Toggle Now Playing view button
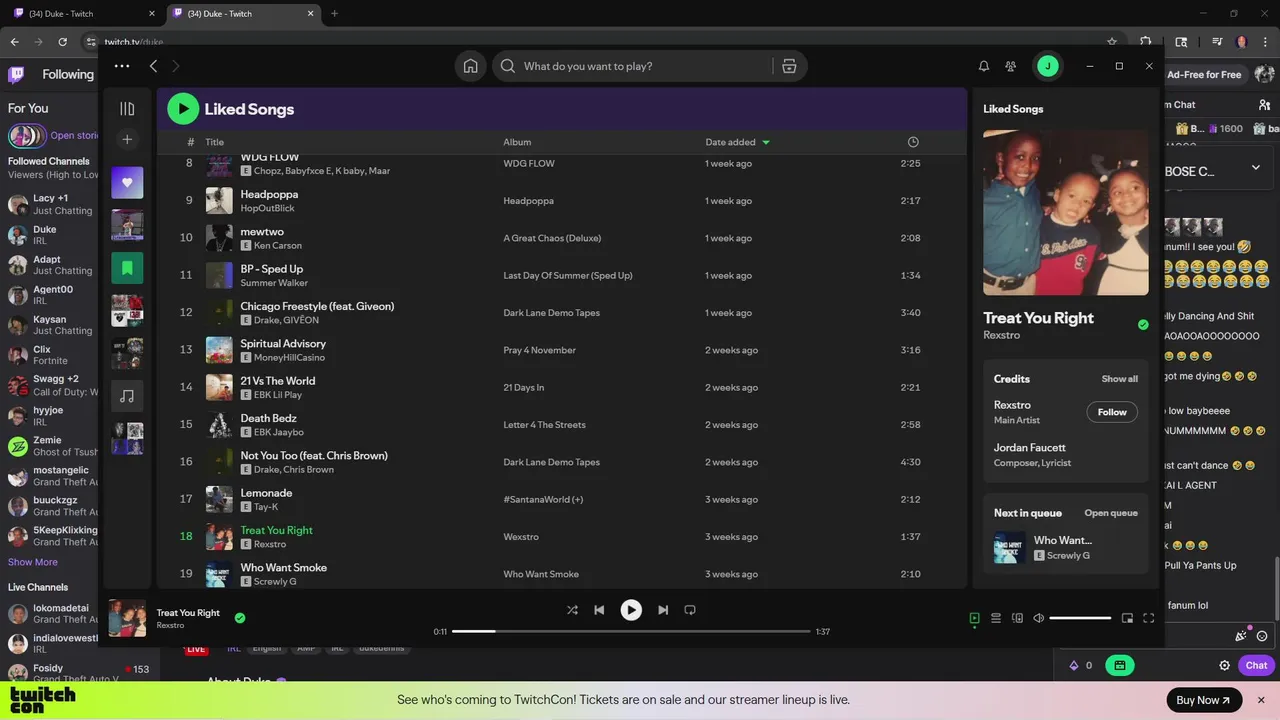 [x=975, y=618]
